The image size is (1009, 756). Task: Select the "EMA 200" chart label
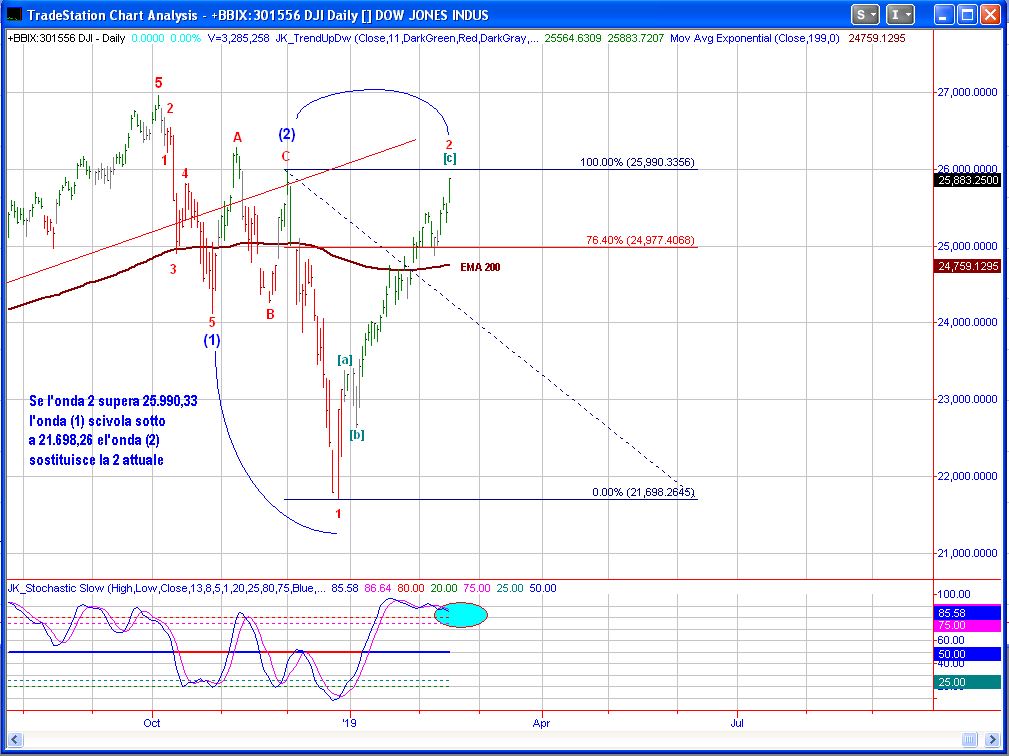(480, 267)
